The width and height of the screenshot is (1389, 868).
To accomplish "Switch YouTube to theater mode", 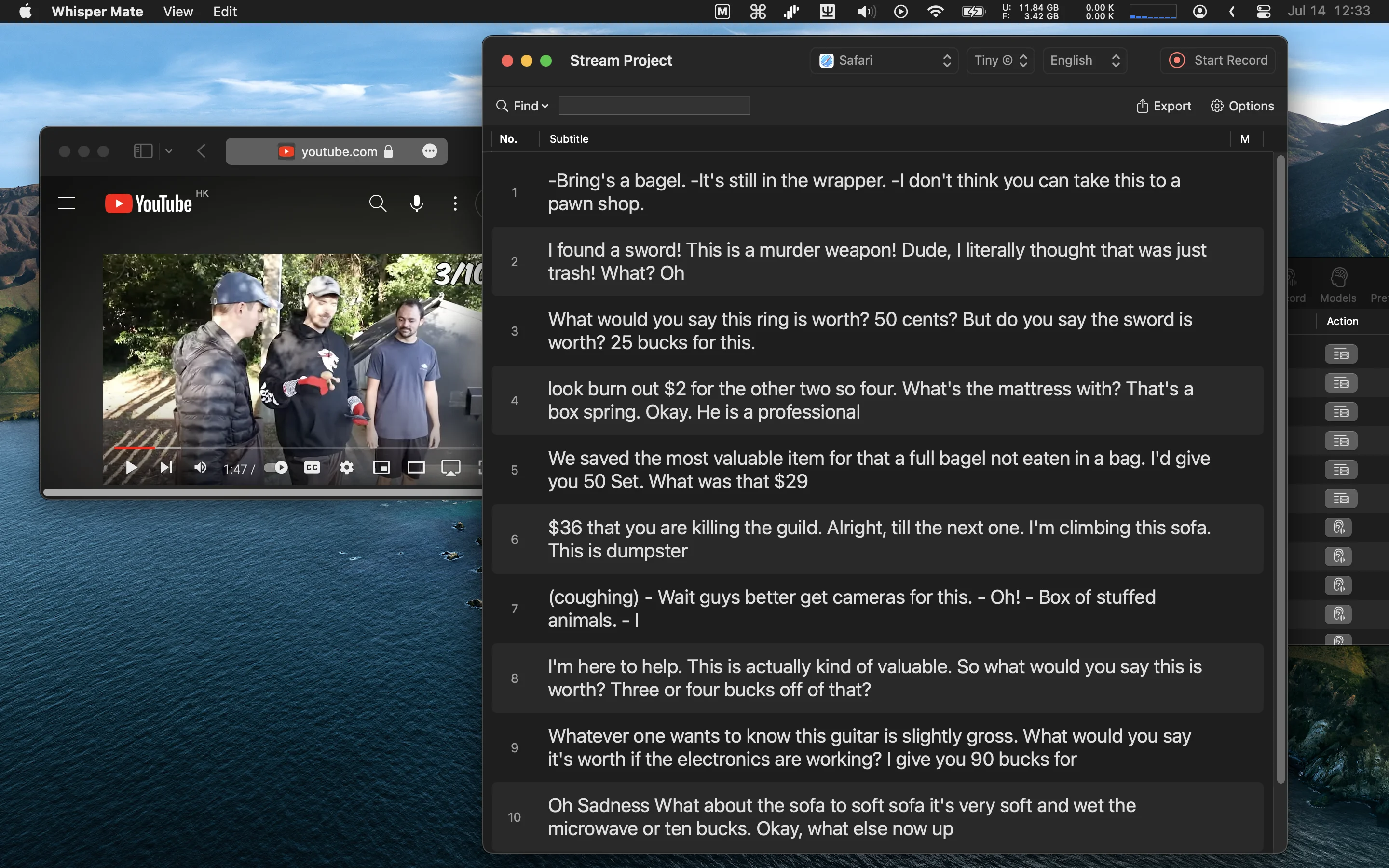I will coord(416,467).
